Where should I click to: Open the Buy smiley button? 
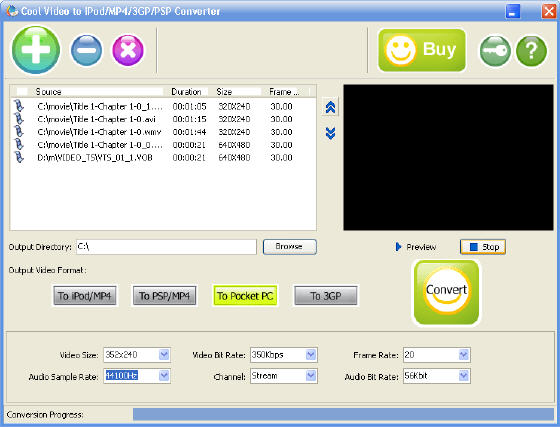422,50
